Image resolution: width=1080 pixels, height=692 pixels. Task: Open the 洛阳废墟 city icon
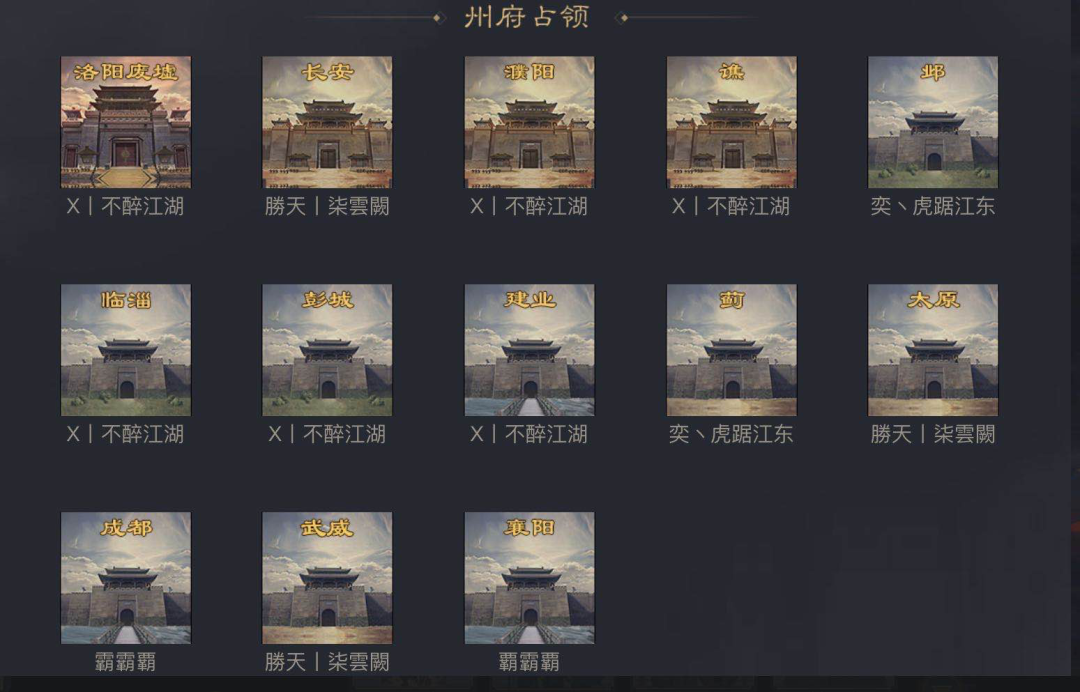(126, 122)
